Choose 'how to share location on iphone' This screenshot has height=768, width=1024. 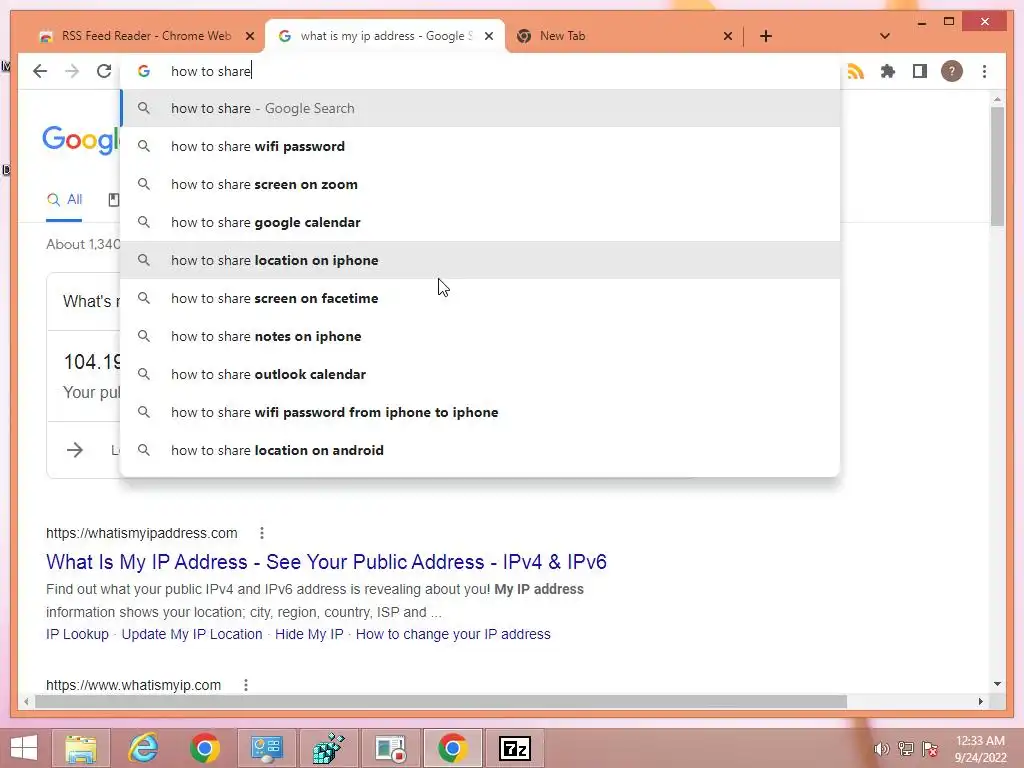pos(480,260)
